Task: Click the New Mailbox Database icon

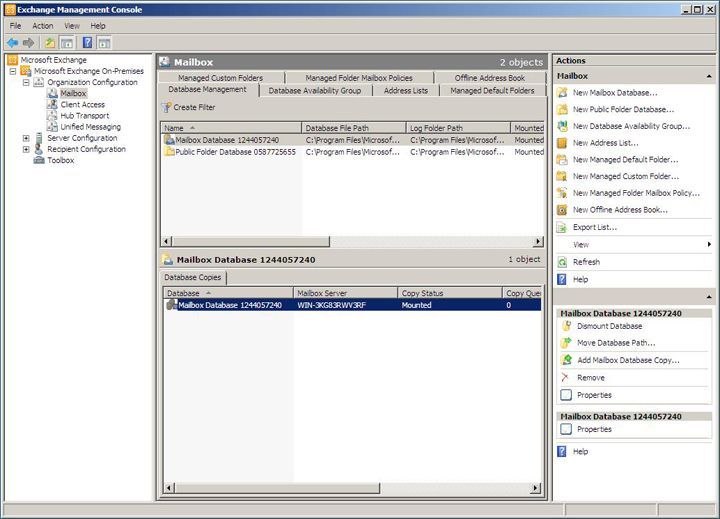Action: 562,93
